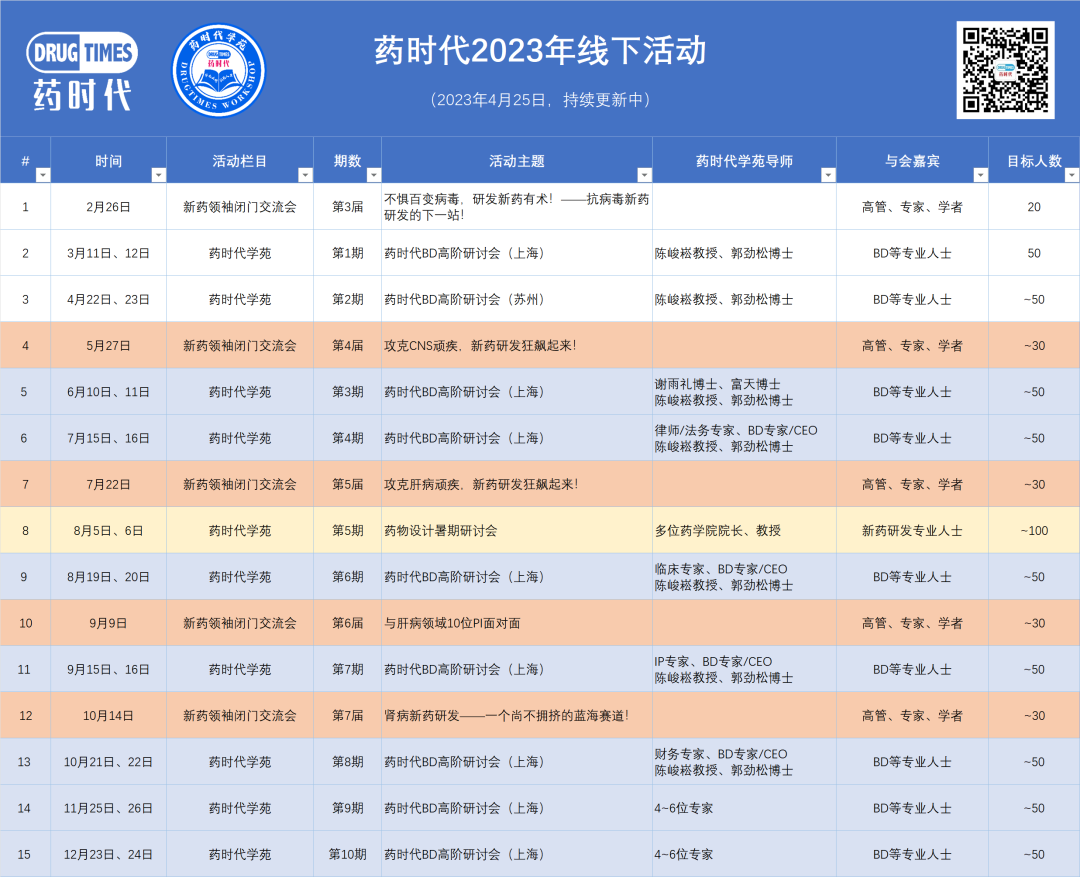1080x877 pixels.
Task: Select the date cell 7月22日
Action: (108, 484)
